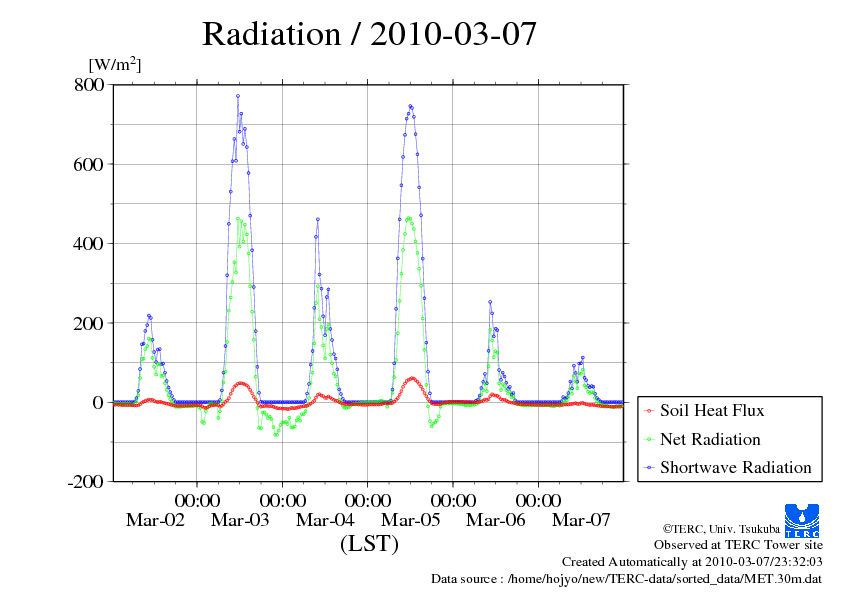Click the '(LST)' axis label
This screenshot has width=842, height=595.
click(x=369, y=543)
